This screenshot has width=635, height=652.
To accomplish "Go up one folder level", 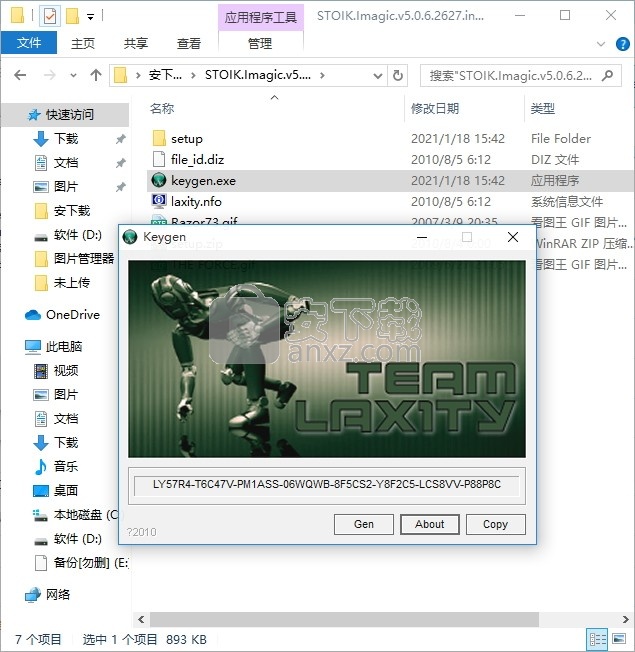I will (x=96, y=75).
